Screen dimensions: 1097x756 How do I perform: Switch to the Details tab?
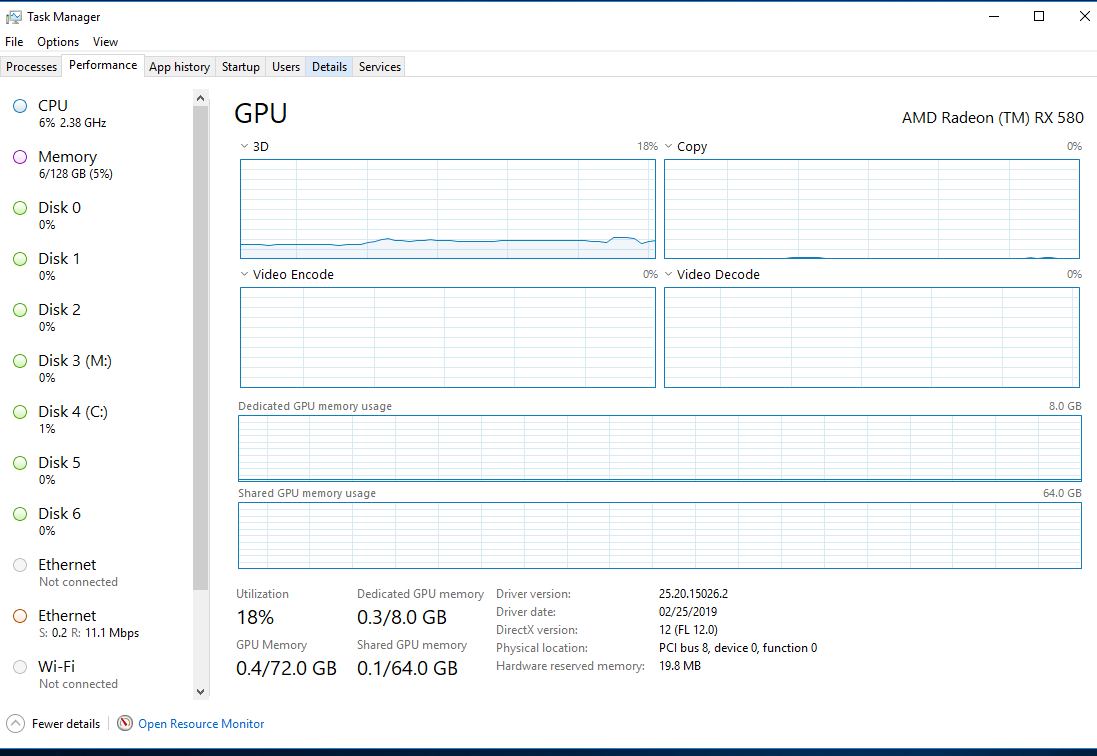click(x=330, y=67)
